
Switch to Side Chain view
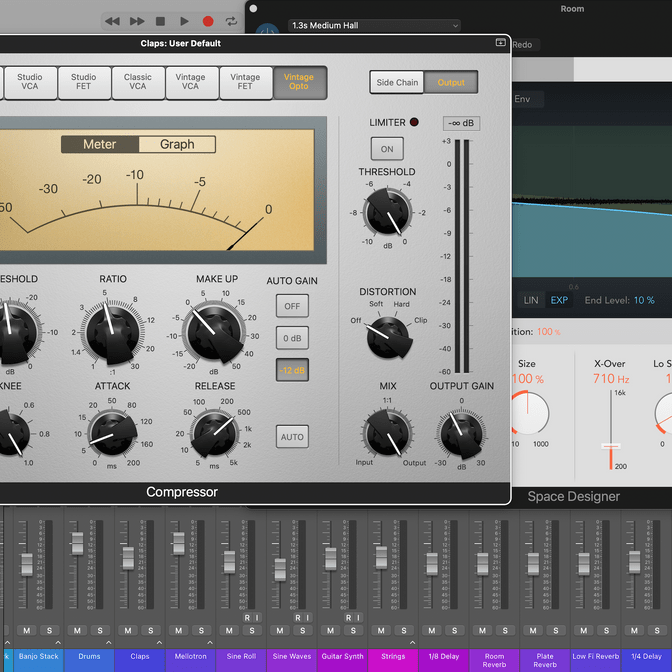tap(397, 82)
